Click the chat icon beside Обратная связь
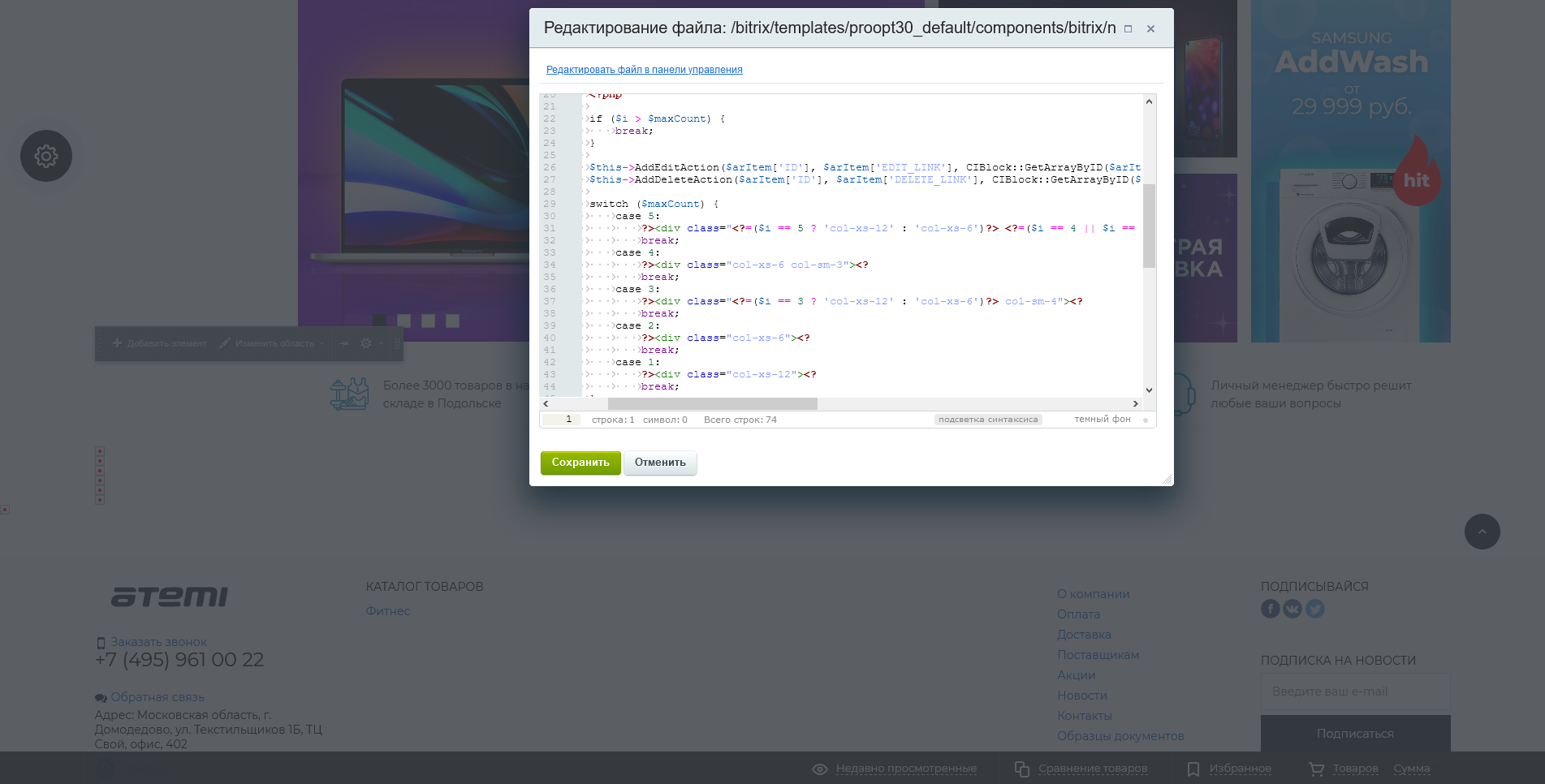1545x784 pixels. [101, 698]
